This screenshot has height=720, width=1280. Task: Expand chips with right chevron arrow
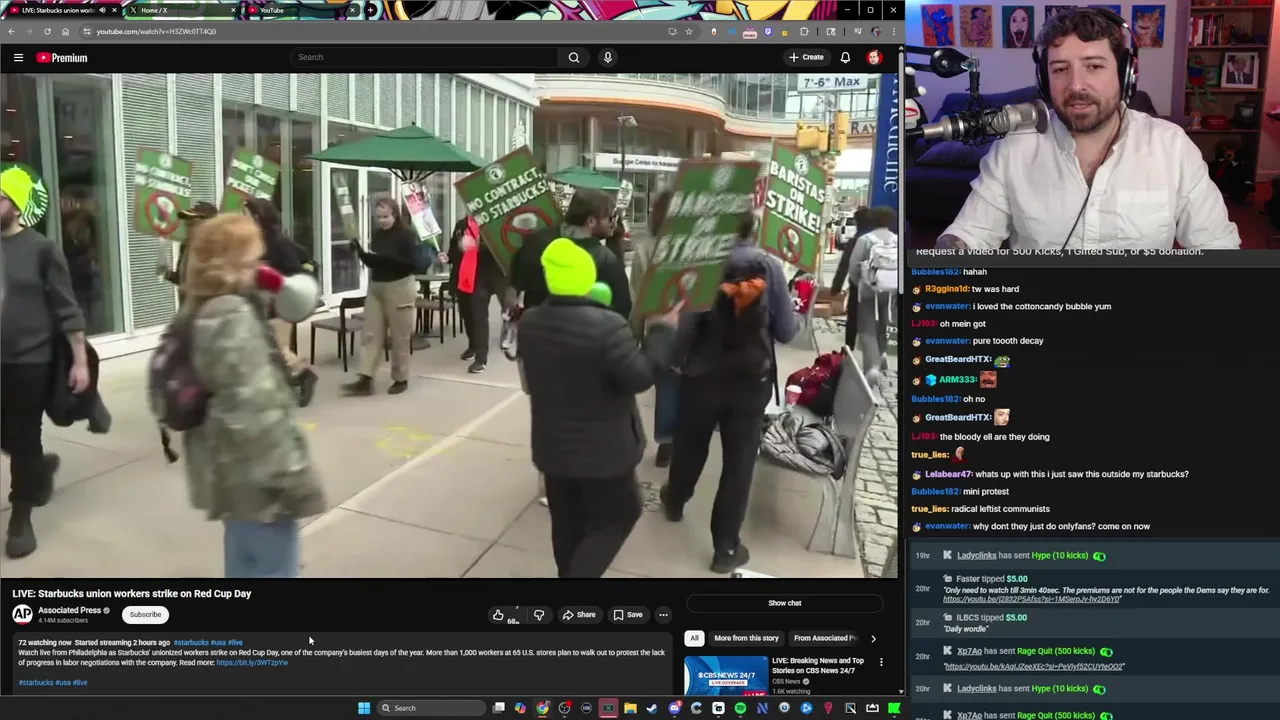873,638
